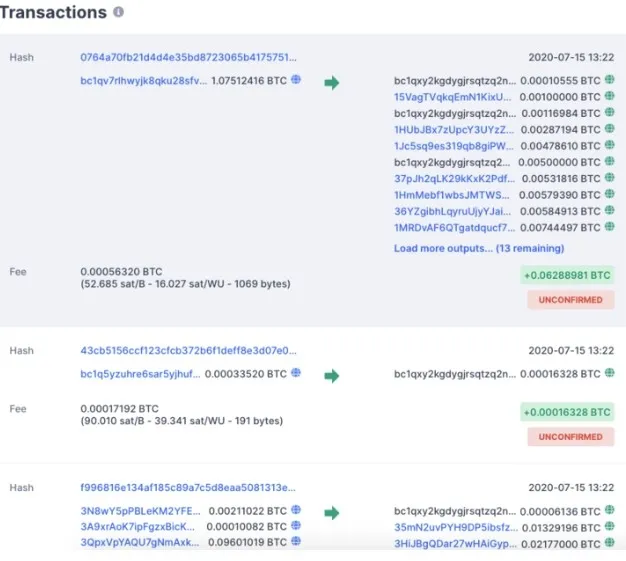Image resolution: width=626 pixels, height=561 pixels.
Task: Click globe icon next to 0.00033520 BTC input
Action: [295, 373]
